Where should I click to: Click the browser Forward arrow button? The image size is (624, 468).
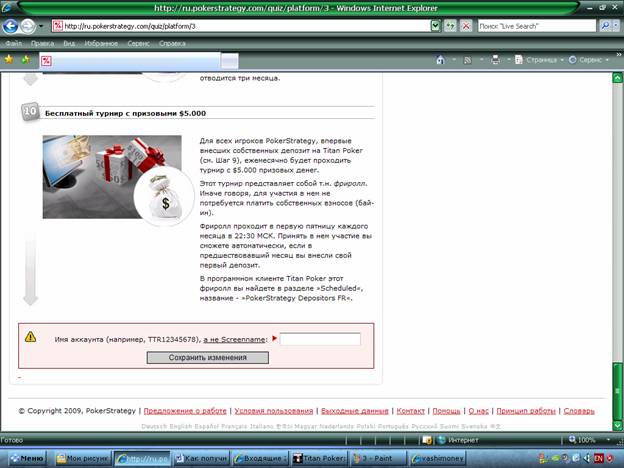click(28, 26)
